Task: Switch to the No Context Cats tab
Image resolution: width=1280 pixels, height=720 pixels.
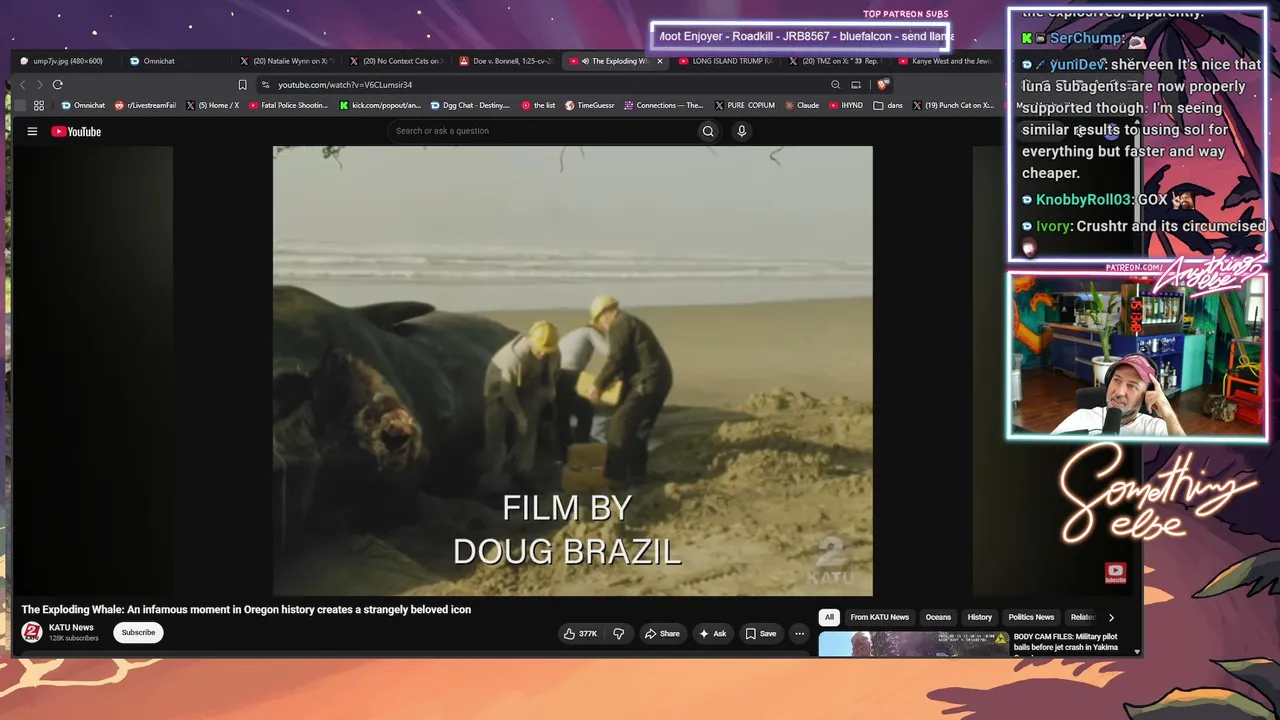Action: (397, 61)
